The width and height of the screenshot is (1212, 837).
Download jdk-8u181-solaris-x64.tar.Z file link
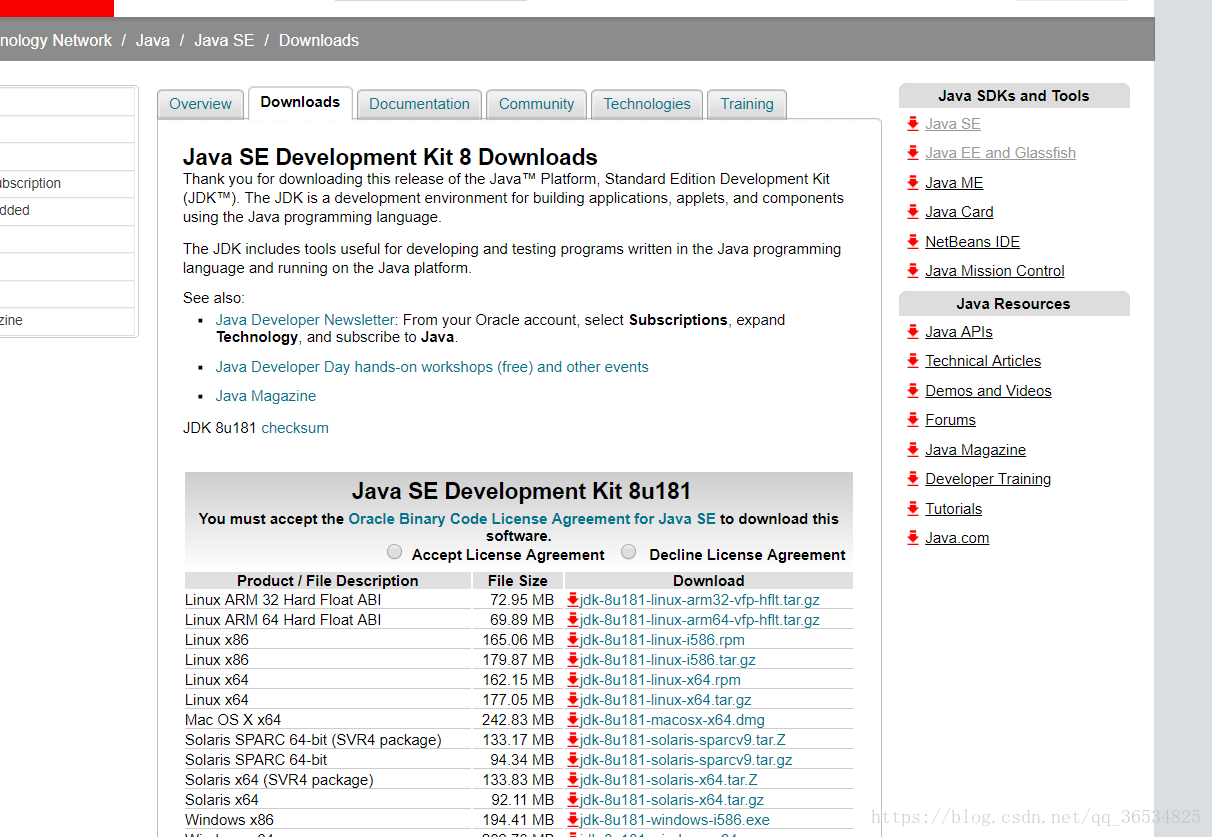pos(669,780)
